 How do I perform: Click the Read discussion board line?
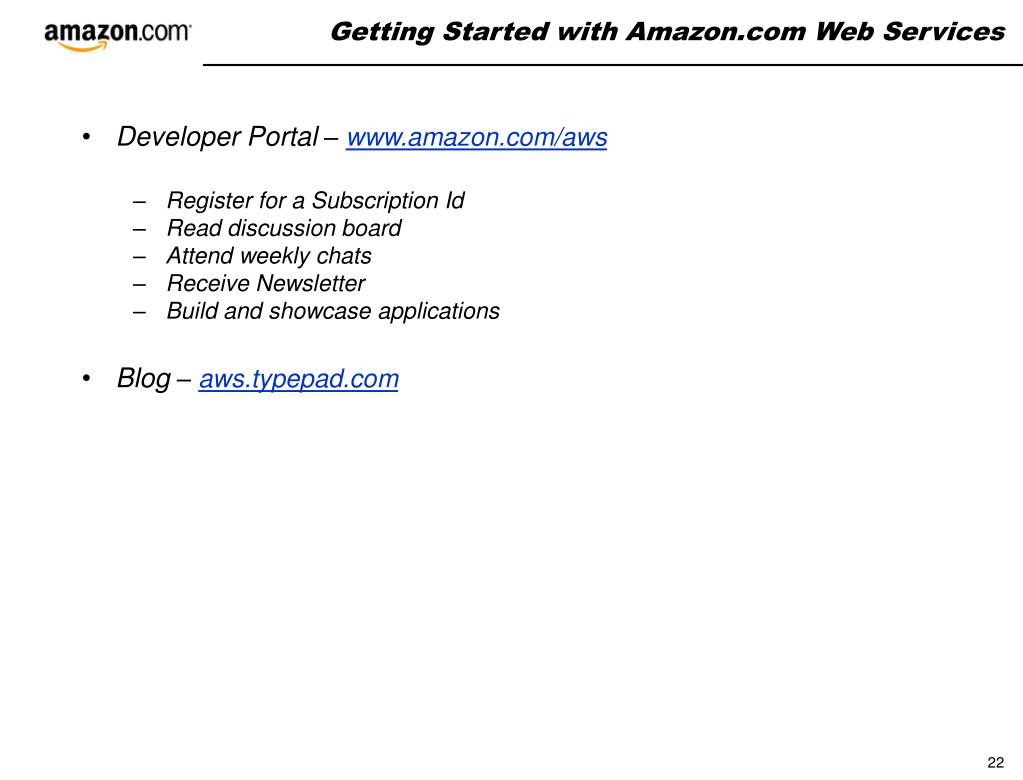[284, 228]
